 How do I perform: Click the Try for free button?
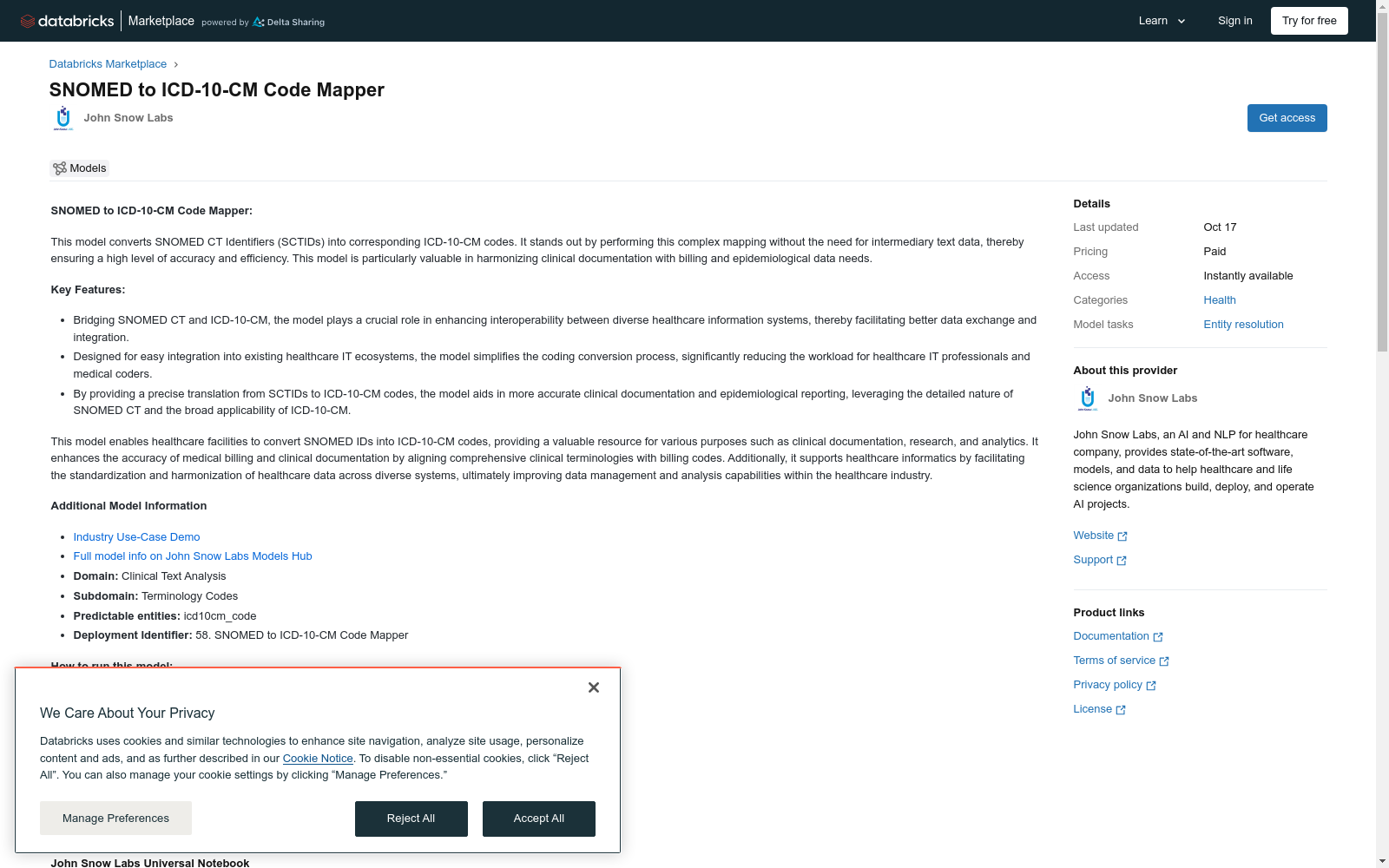[1309, 21]
